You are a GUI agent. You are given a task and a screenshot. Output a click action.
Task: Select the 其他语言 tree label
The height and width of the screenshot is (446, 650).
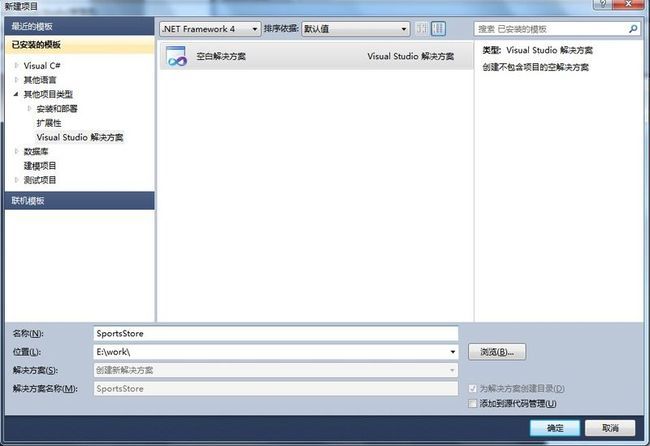pos(40,80)
